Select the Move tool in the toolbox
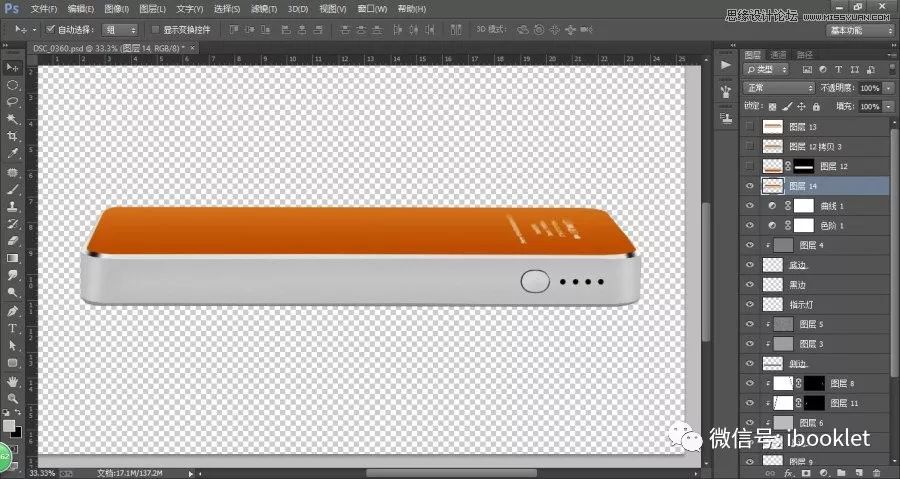Image resolution: width=900 pixels, height=479 pixels. 12,68
